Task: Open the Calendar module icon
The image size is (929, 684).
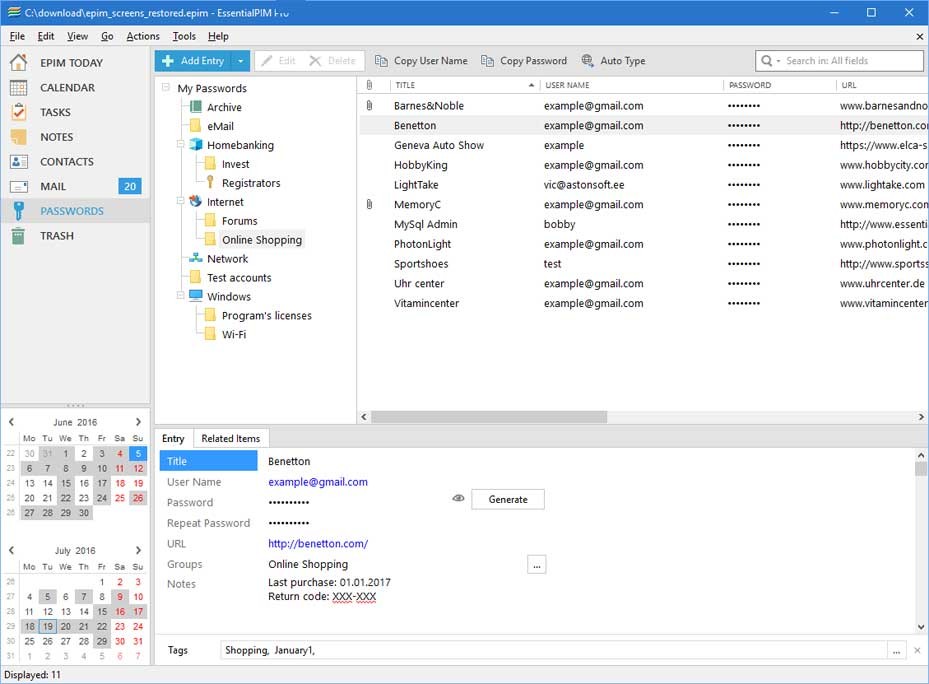Action: coord(18,88)
